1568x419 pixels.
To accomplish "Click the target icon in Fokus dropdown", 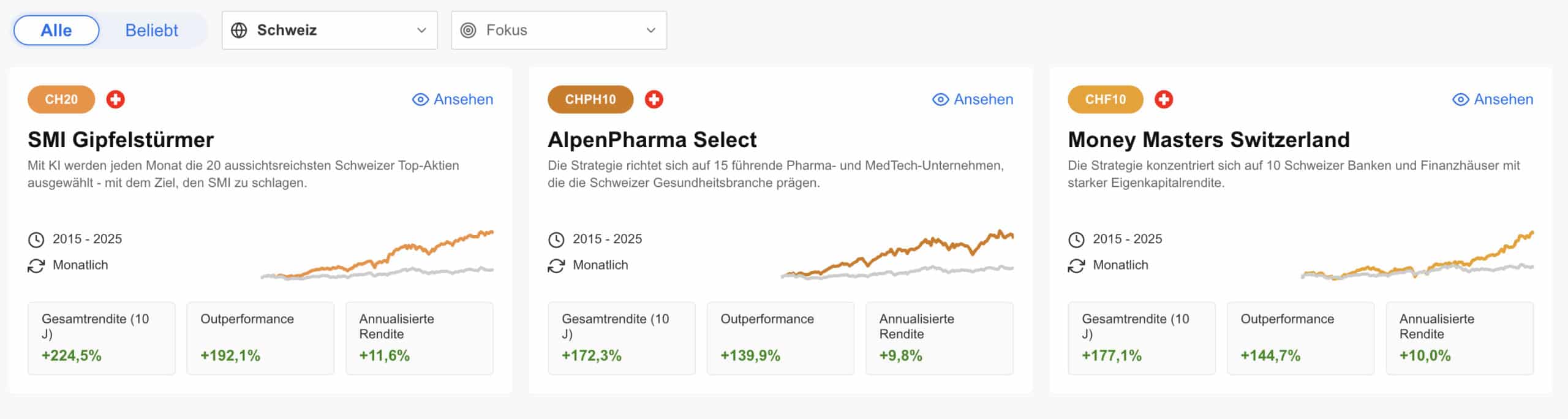I will [x=468, y=30].
